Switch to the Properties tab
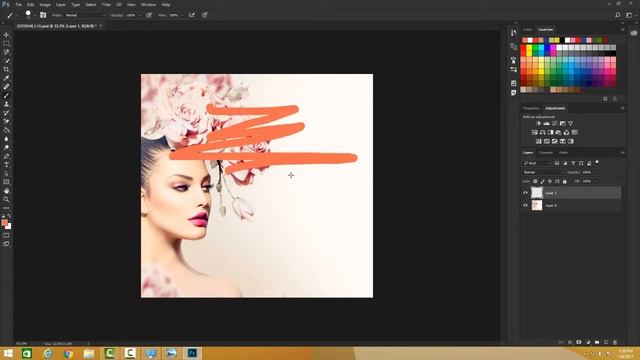This screenshot has height=360, width=640. [531, 108]
